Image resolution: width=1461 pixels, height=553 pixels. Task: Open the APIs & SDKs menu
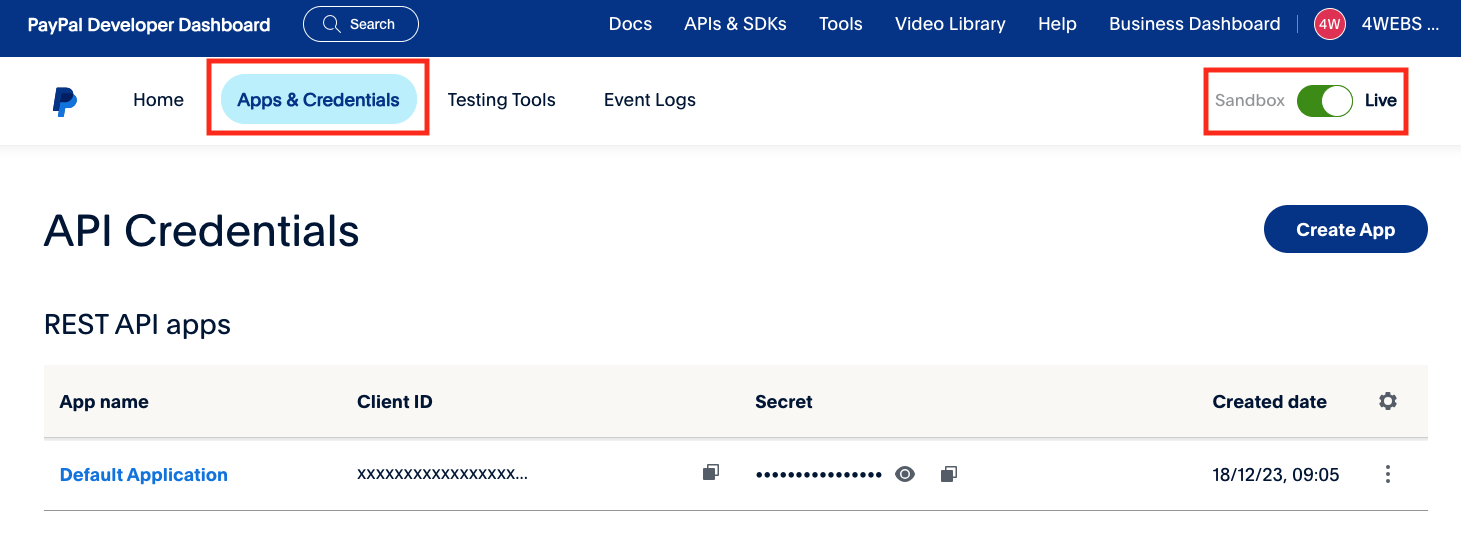click(735, 24)
